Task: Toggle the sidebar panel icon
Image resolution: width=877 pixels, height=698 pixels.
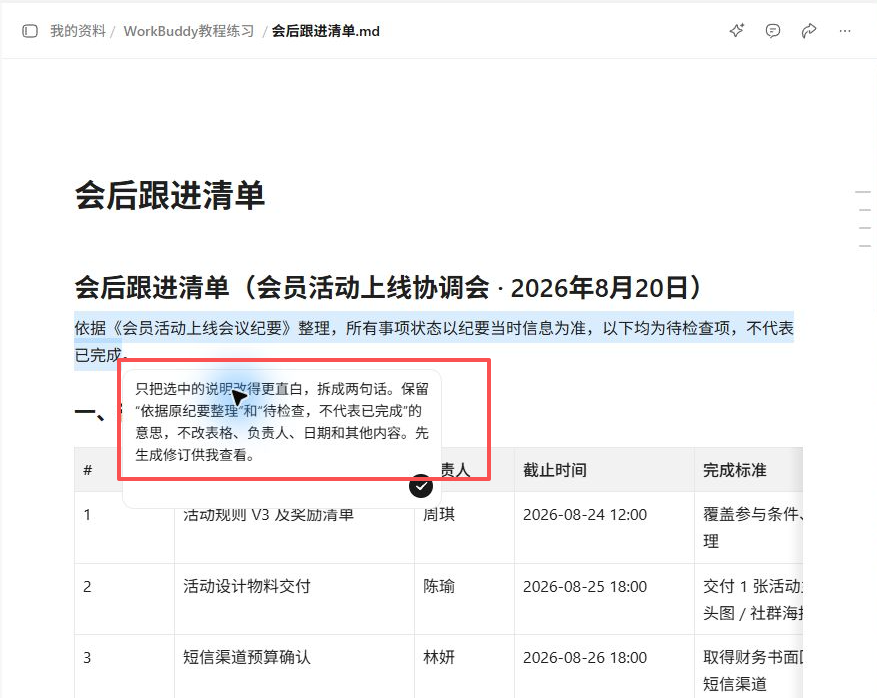Action: [30, 31]
